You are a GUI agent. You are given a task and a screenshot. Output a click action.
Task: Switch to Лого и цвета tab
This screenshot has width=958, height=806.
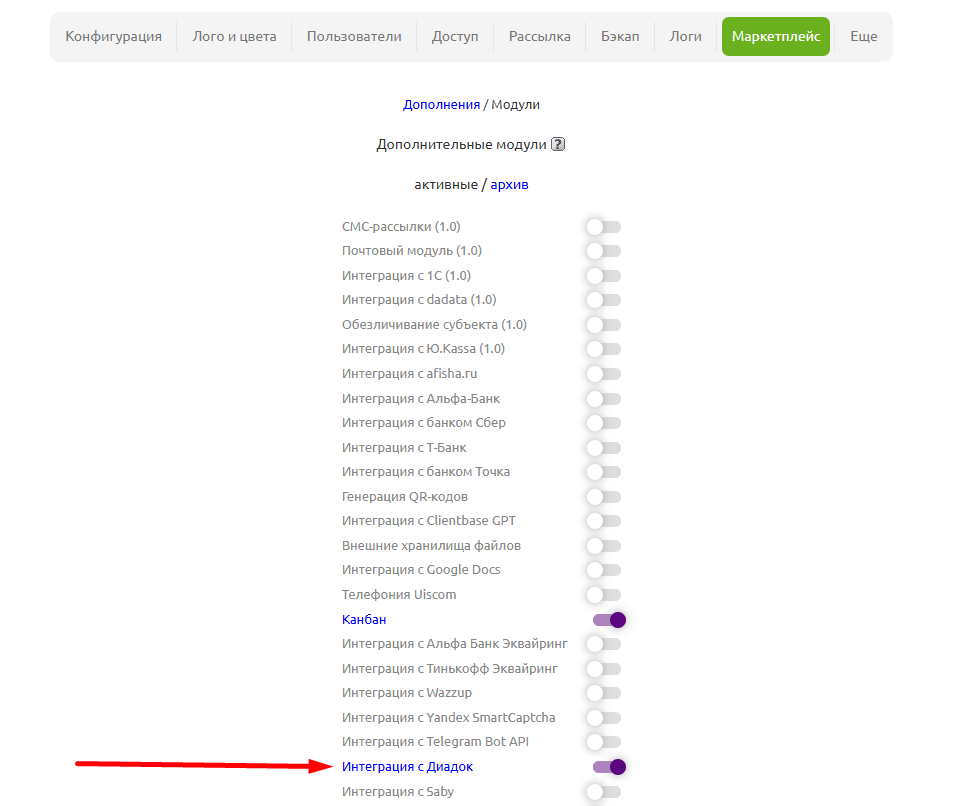tap(234, 36)
